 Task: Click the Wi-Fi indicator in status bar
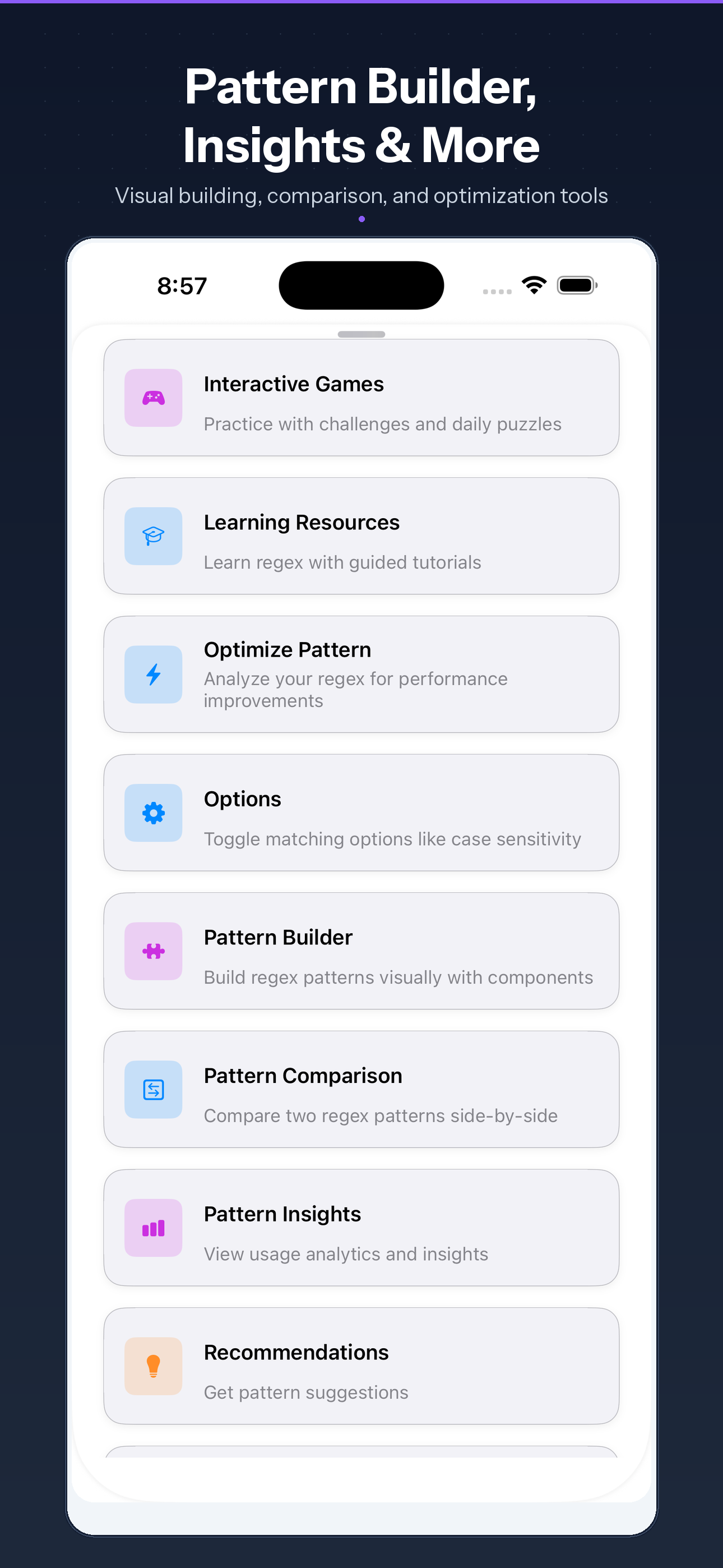click(x=534, y=284)
